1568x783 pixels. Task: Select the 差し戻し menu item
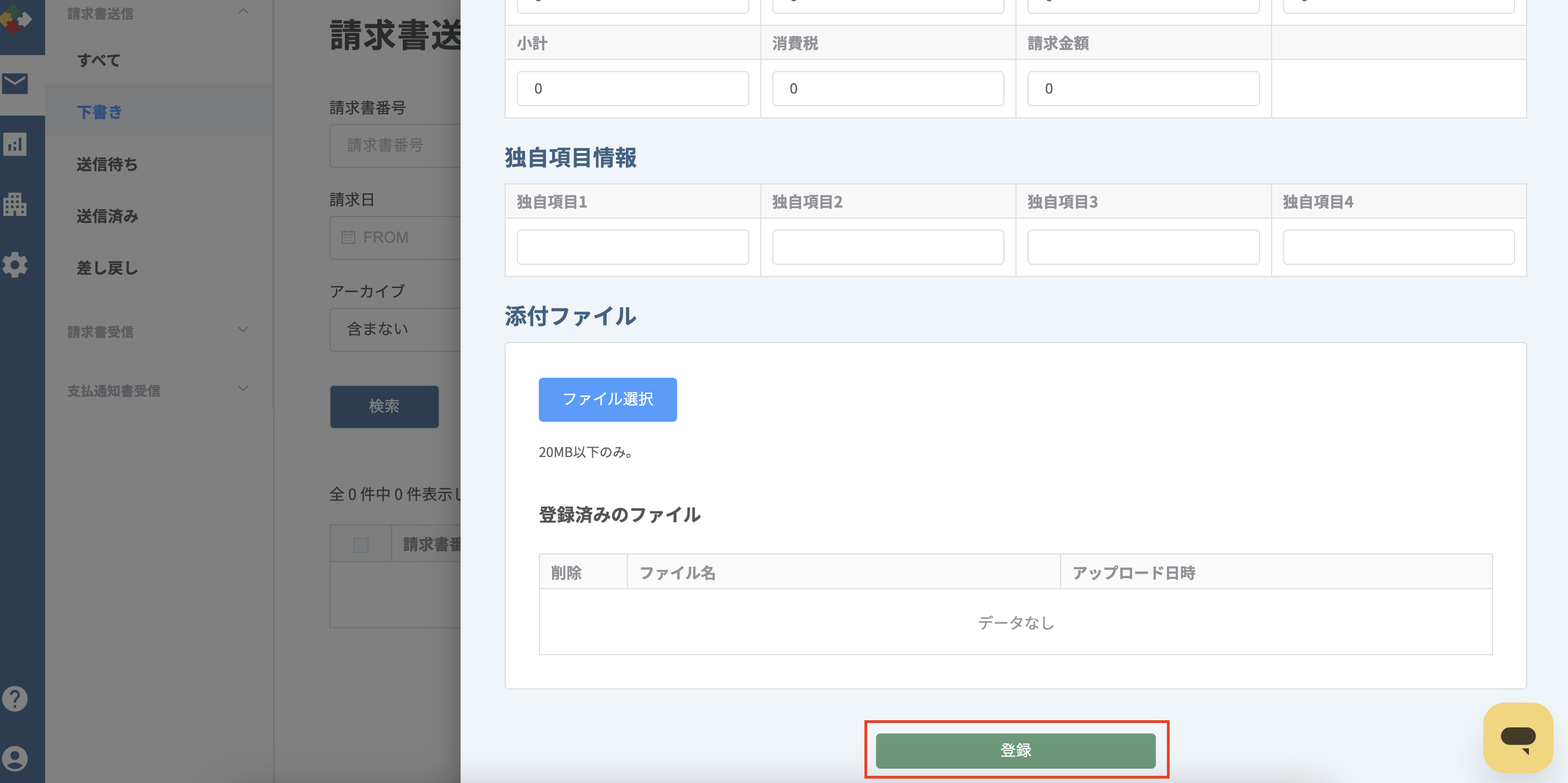pos(107,268)
